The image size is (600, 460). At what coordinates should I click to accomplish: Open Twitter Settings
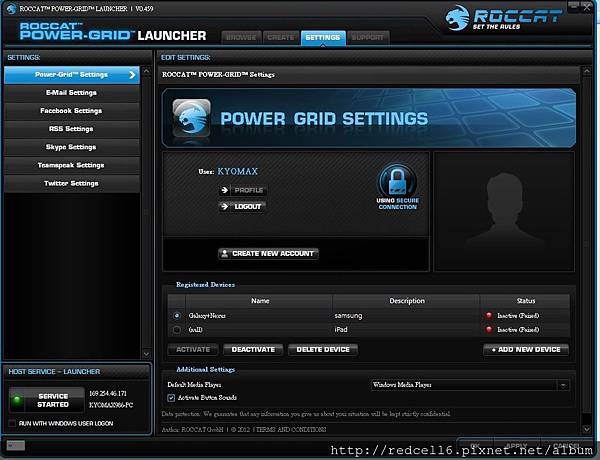72,183
